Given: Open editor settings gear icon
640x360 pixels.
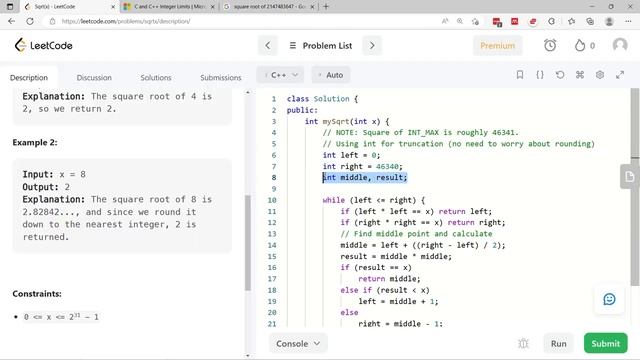Looking at the screenshot, I should pos(600,75).
